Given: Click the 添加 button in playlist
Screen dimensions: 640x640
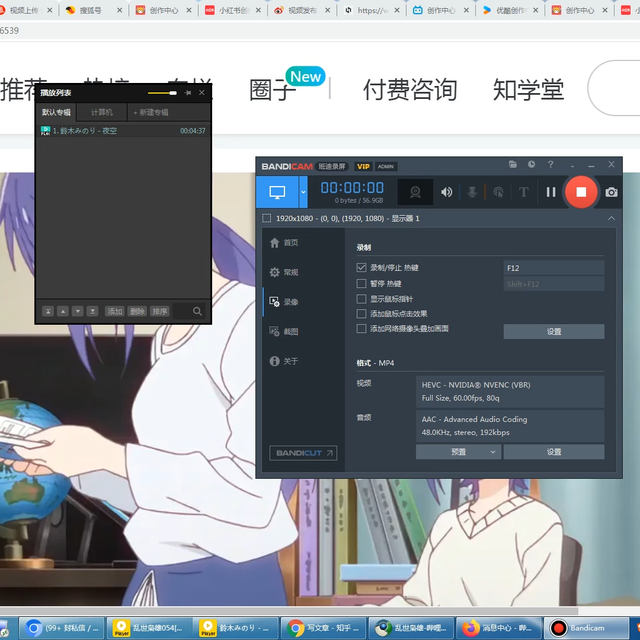Looking at the screenshot, I should (115, 311).
